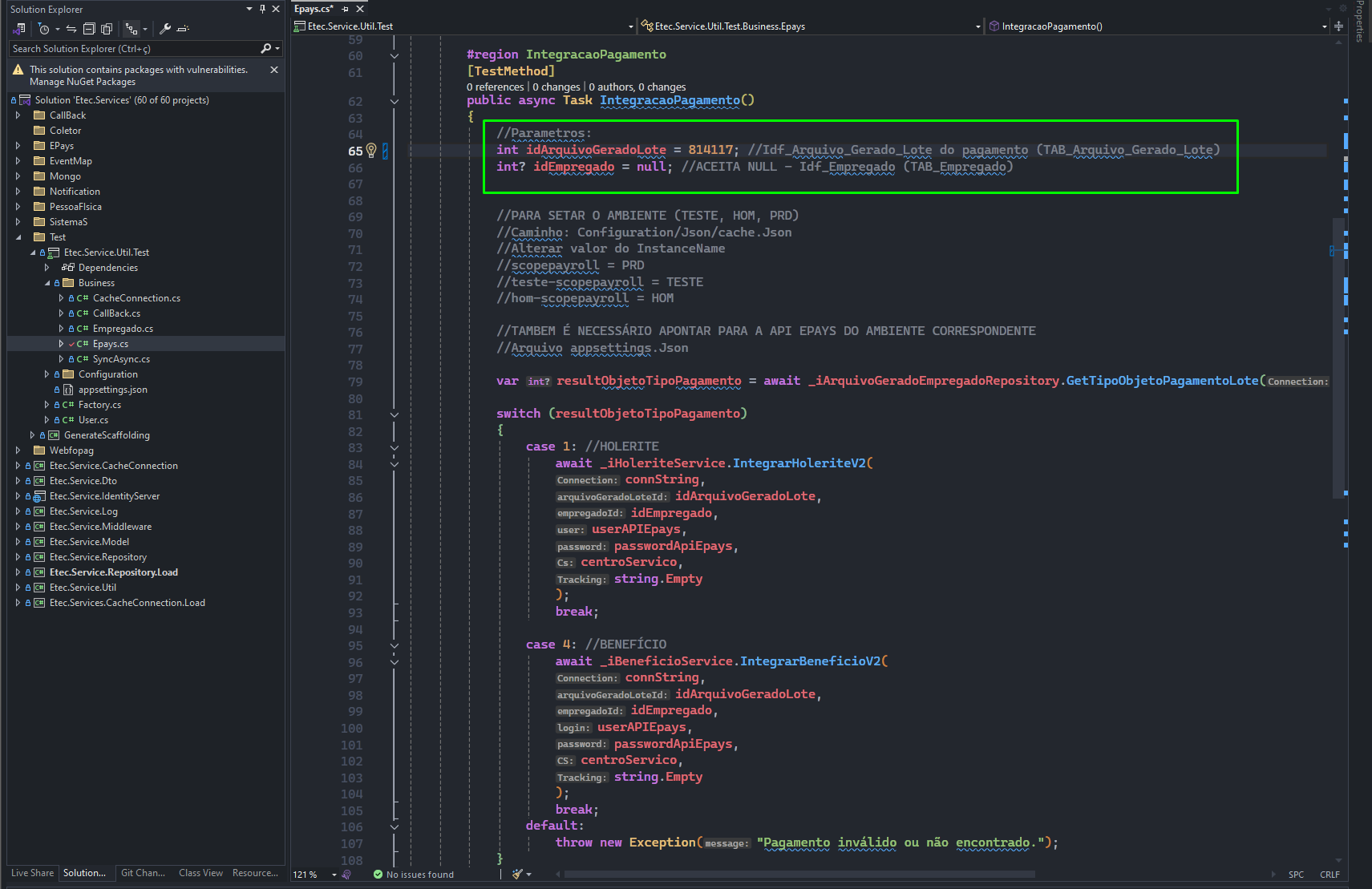
Task: Open the editor tab list dropdown arrow
Action: coord(1329,9)
